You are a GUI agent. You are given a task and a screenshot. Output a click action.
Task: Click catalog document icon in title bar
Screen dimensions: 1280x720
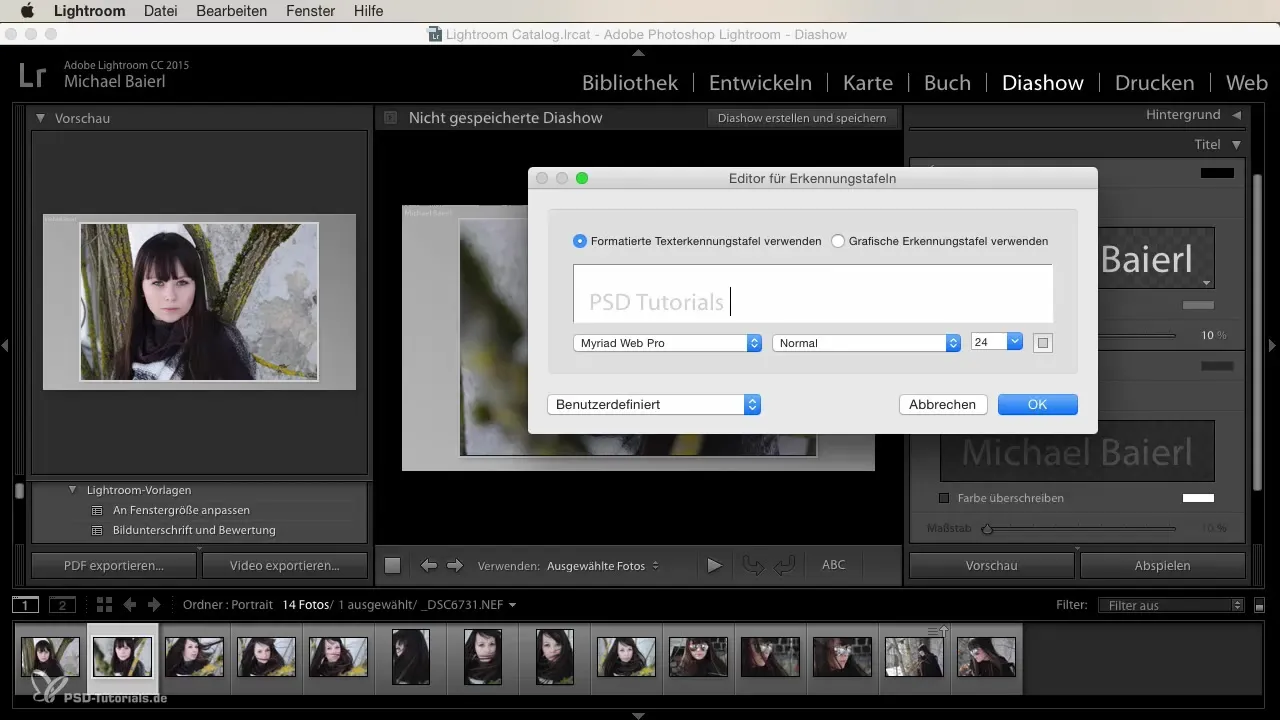pos(435,34)
